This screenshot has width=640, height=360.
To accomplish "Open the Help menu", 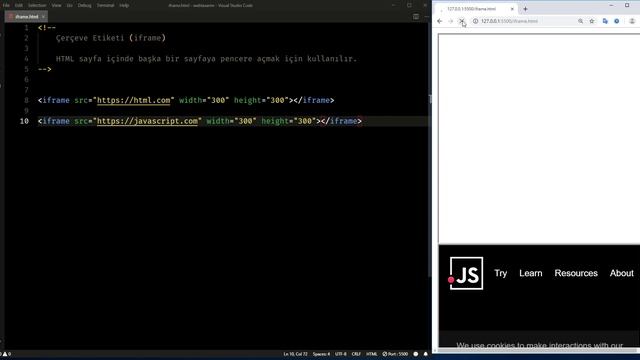I will (x=124, y=5).
